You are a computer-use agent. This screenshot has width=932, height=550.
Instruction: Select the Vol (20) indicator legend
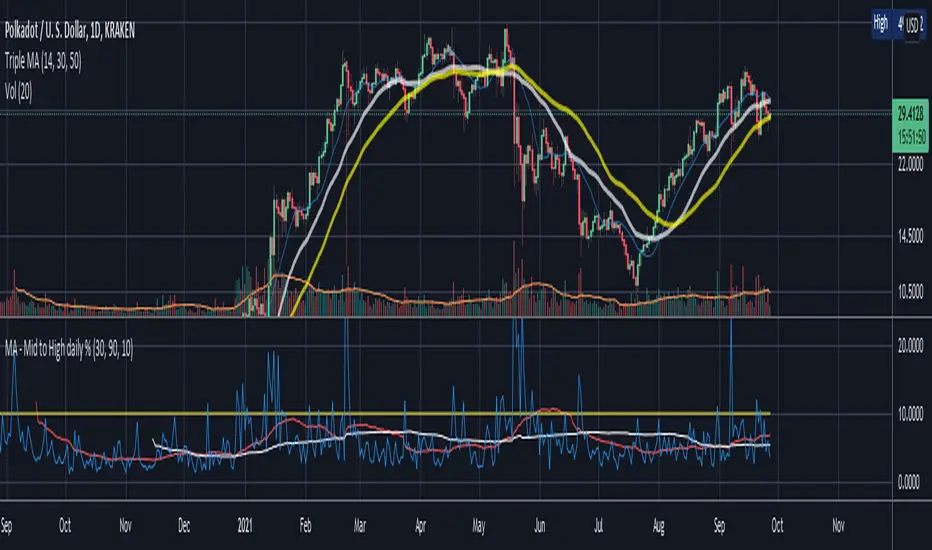18,92
